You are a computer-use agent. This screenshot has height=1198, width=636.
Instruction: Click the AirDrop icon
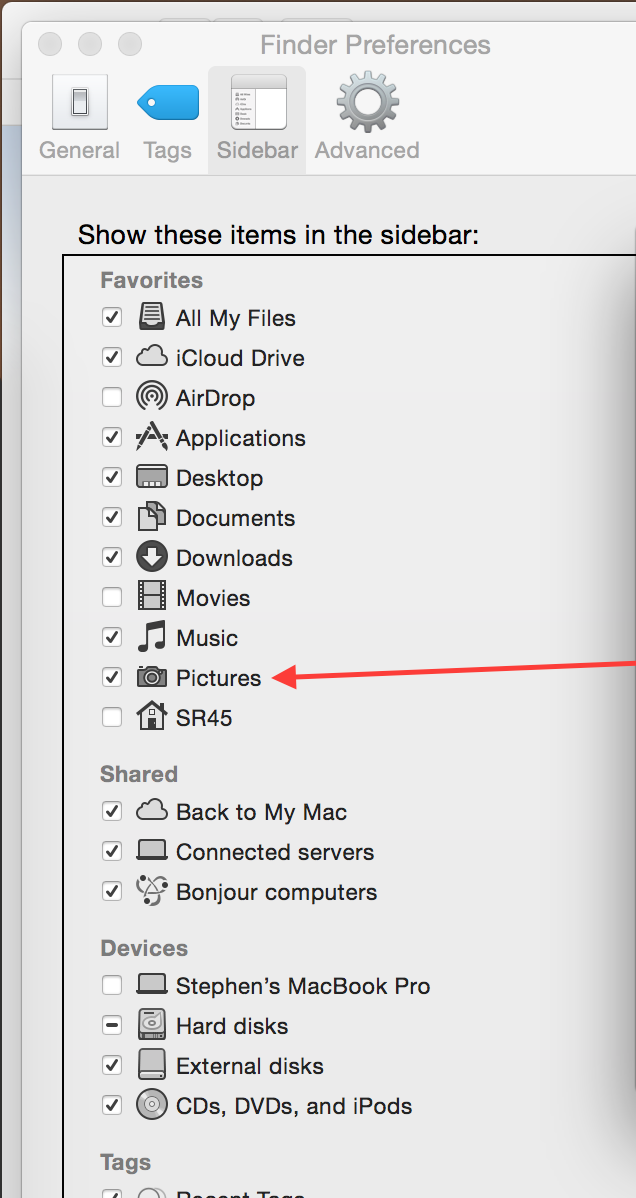tap(151, 397)
